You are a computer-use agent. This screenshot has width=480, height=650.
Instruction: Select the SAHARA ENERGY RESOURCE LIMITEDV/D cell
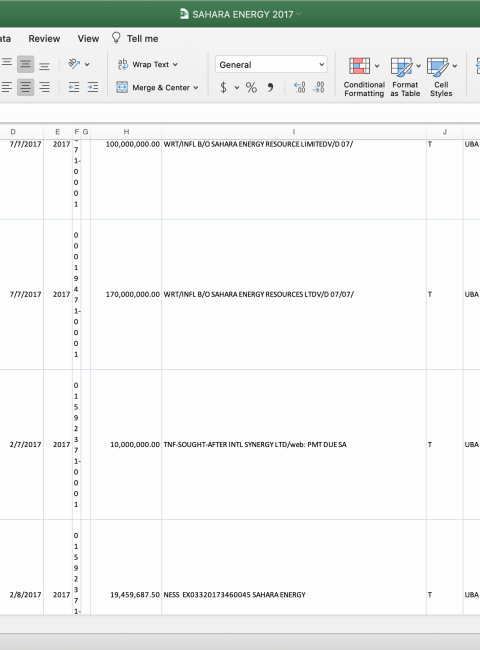pyautogui.click(x=293, y=179)
